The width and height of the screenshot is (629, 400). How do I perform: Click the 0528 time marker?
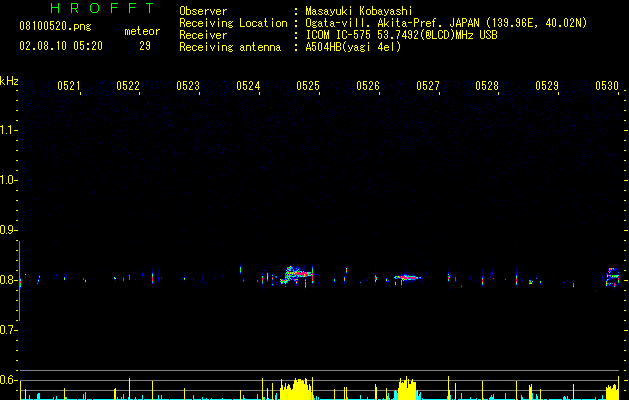point(487,86)
